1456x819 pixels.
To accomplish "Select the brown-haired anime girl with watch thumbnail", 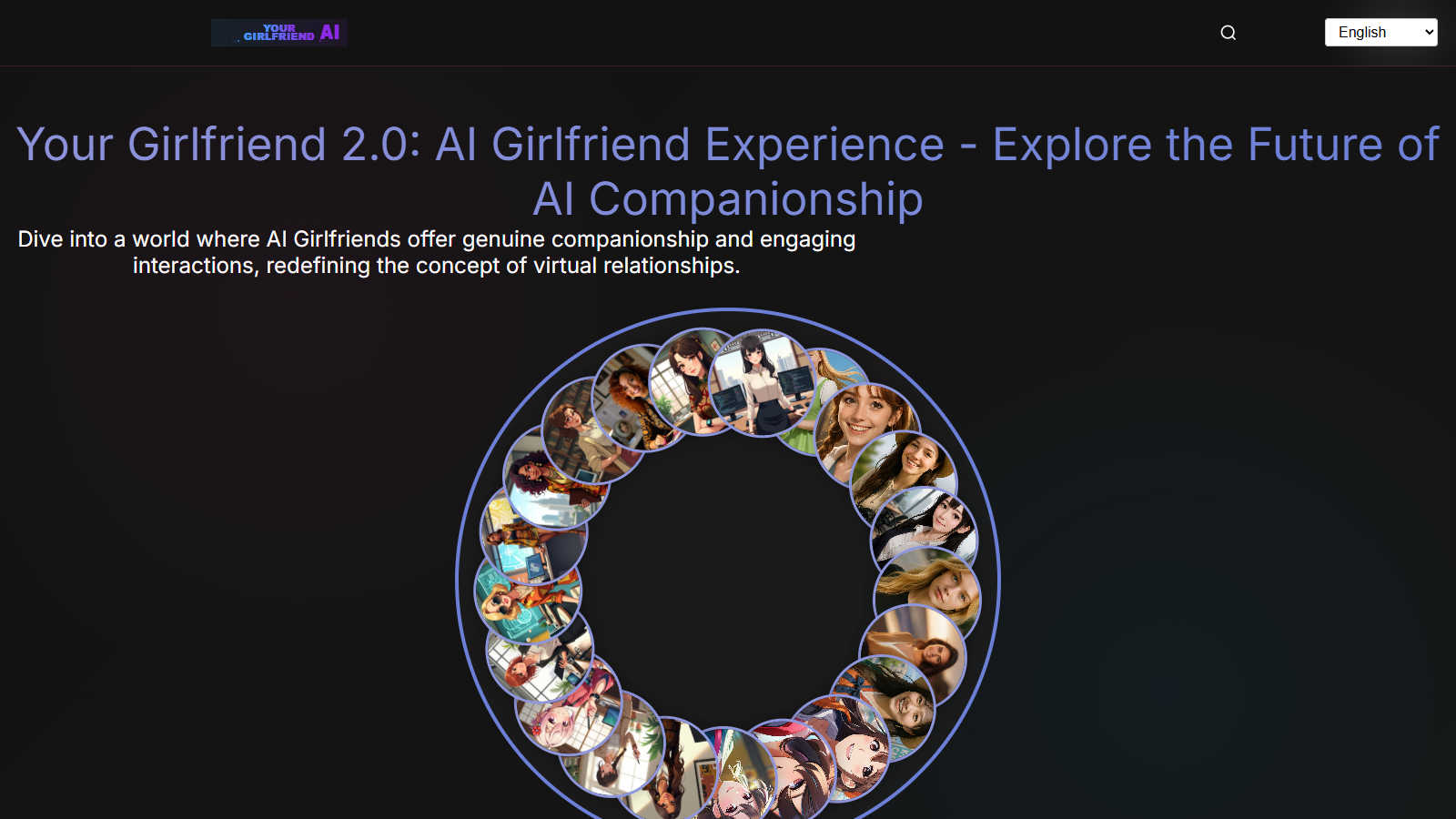I will coord(702,381).
